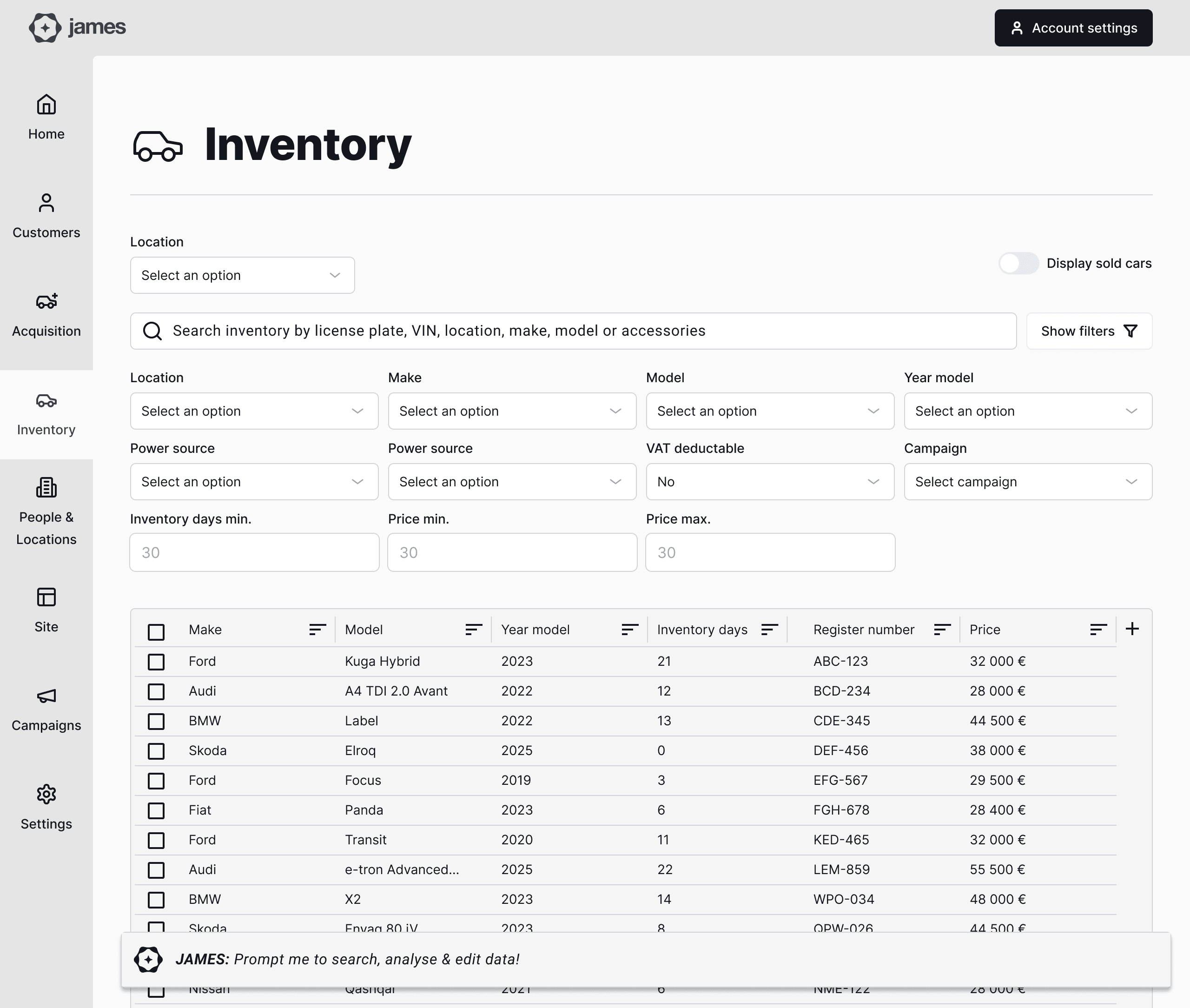The width and height of the screenshot is (1190, 1008).
Task: Go to the Inventory menu item
Action: pos(46,415)
